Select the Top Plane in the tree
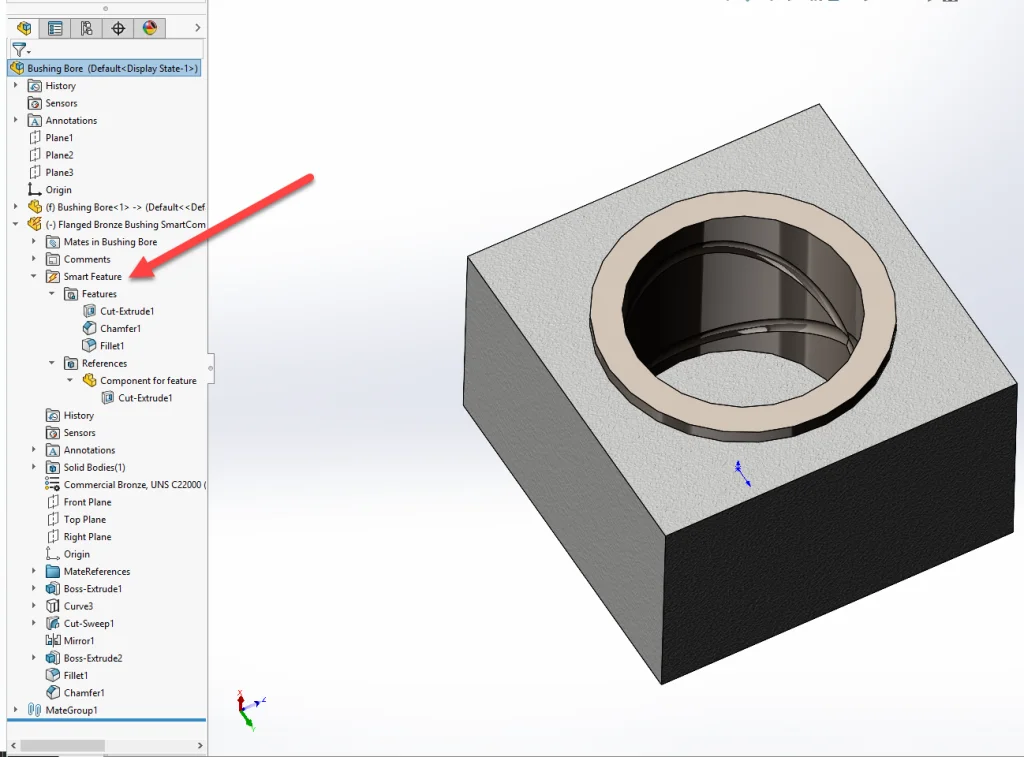 coord(84,520)
